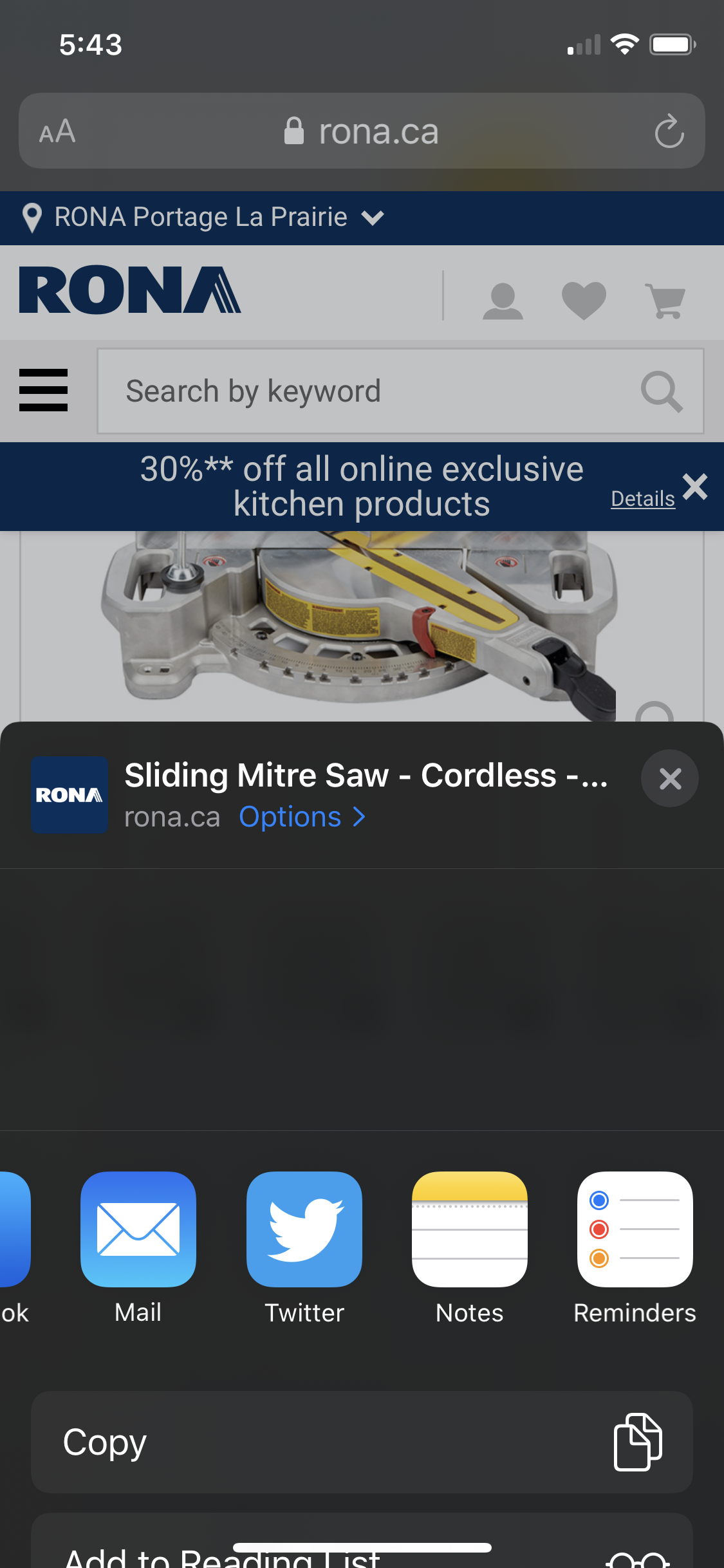Open the hamburger navigation menu

43,390
